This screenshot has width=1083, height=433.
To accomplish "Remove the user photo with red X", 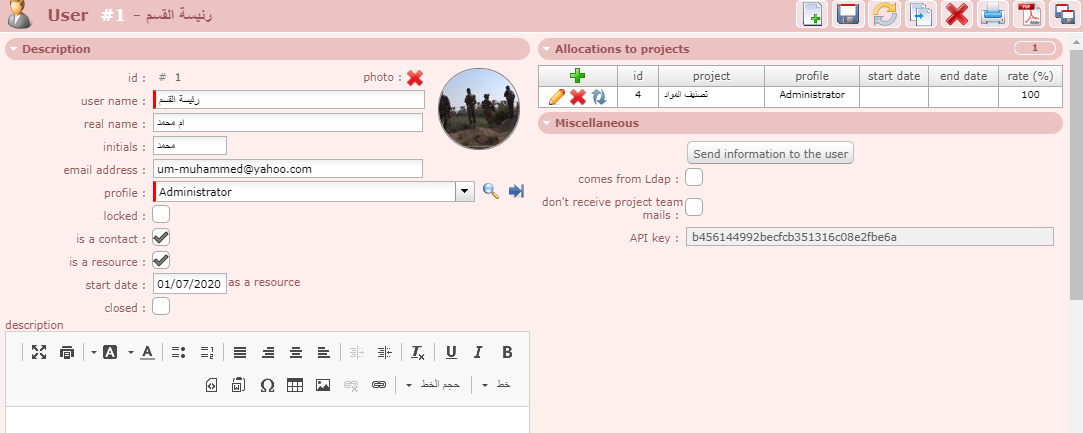I will point(414,78).
